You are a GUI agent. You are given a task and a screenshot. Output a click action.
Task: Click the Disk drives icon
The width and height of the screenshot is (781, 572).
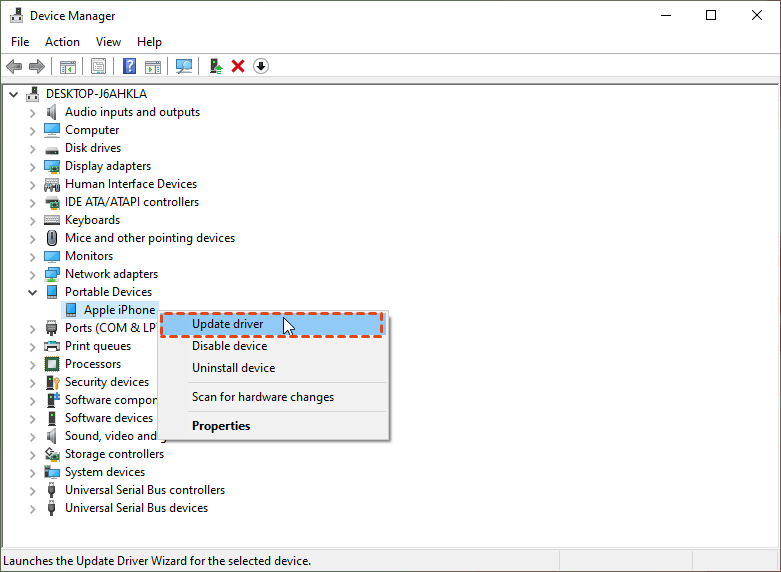[52, 149]
